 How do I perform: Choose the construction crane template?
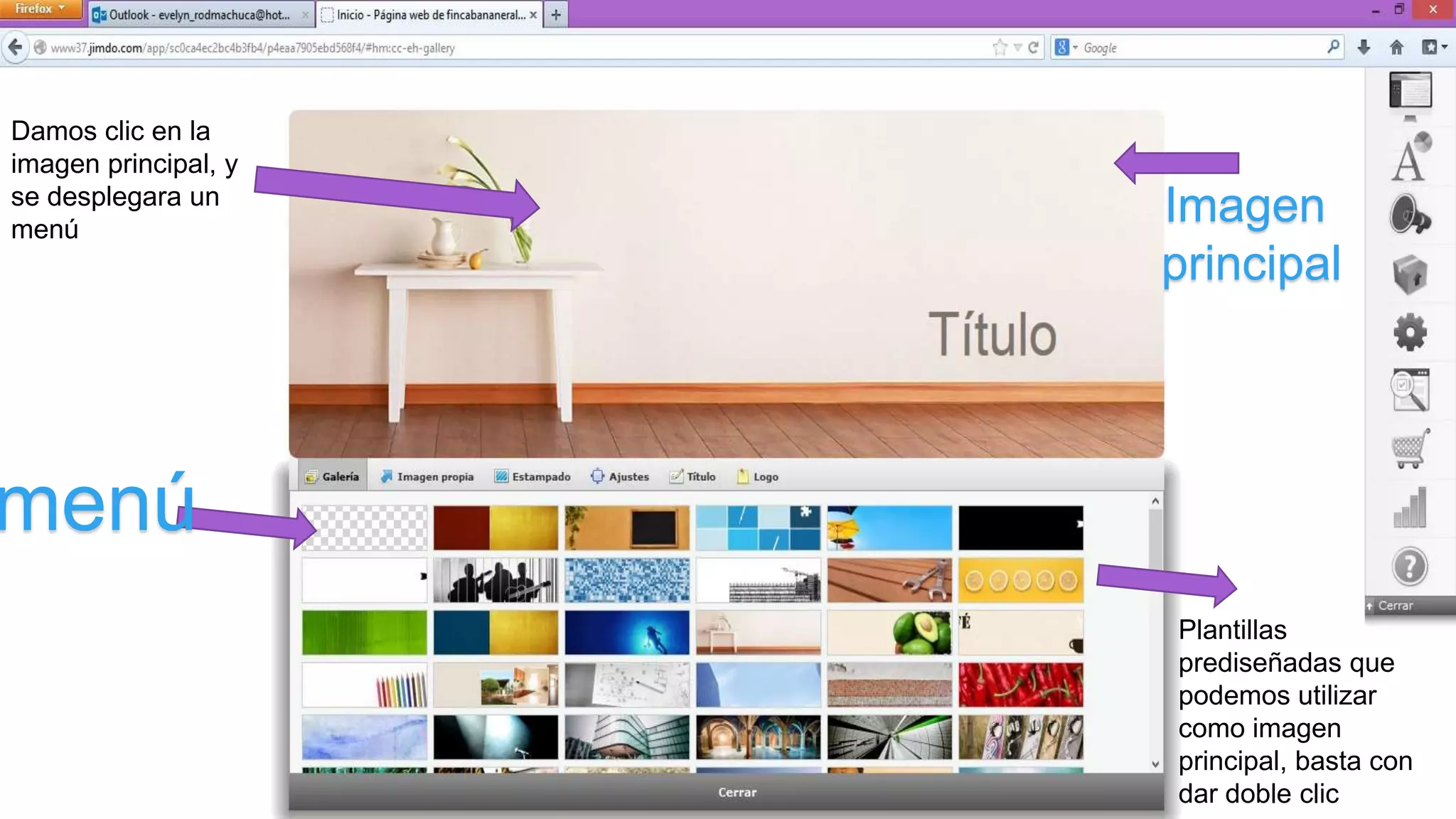point(758,580)
